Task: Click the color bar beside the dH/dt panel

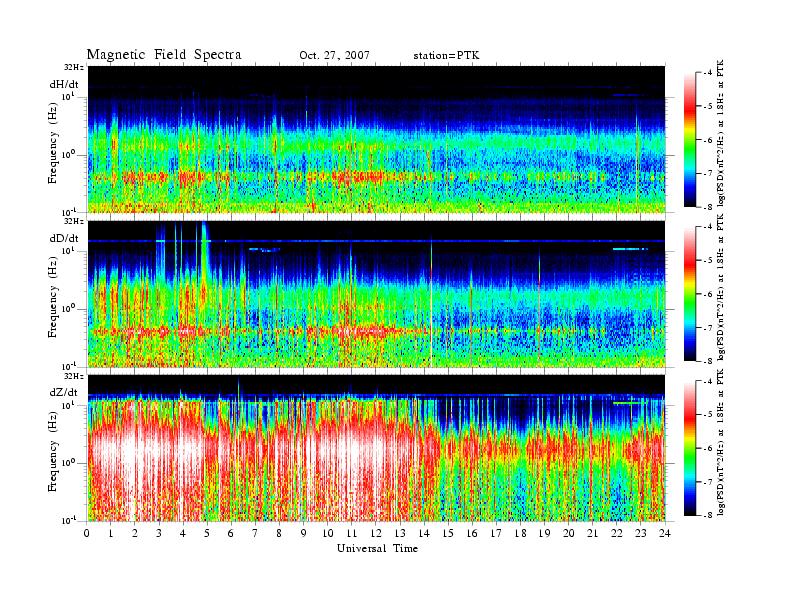Action: (690, 140)
